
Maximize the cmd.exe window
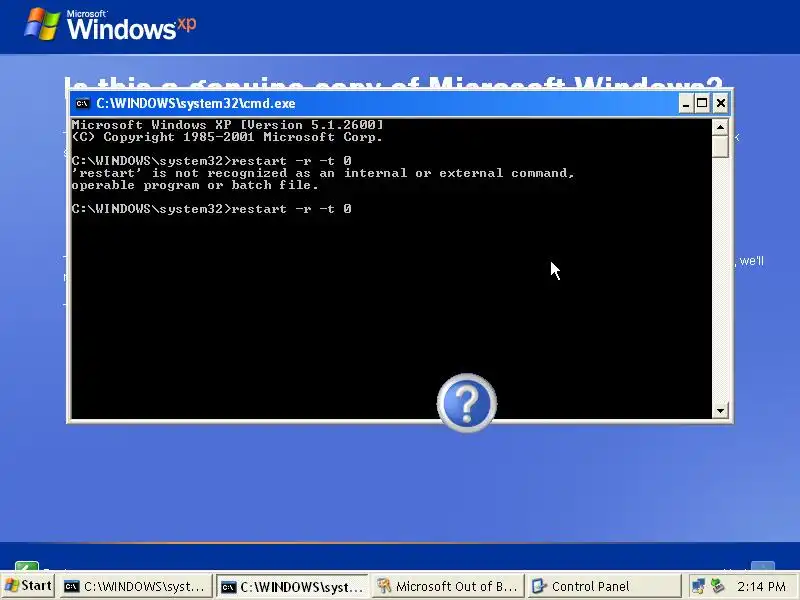pos(703,104)
